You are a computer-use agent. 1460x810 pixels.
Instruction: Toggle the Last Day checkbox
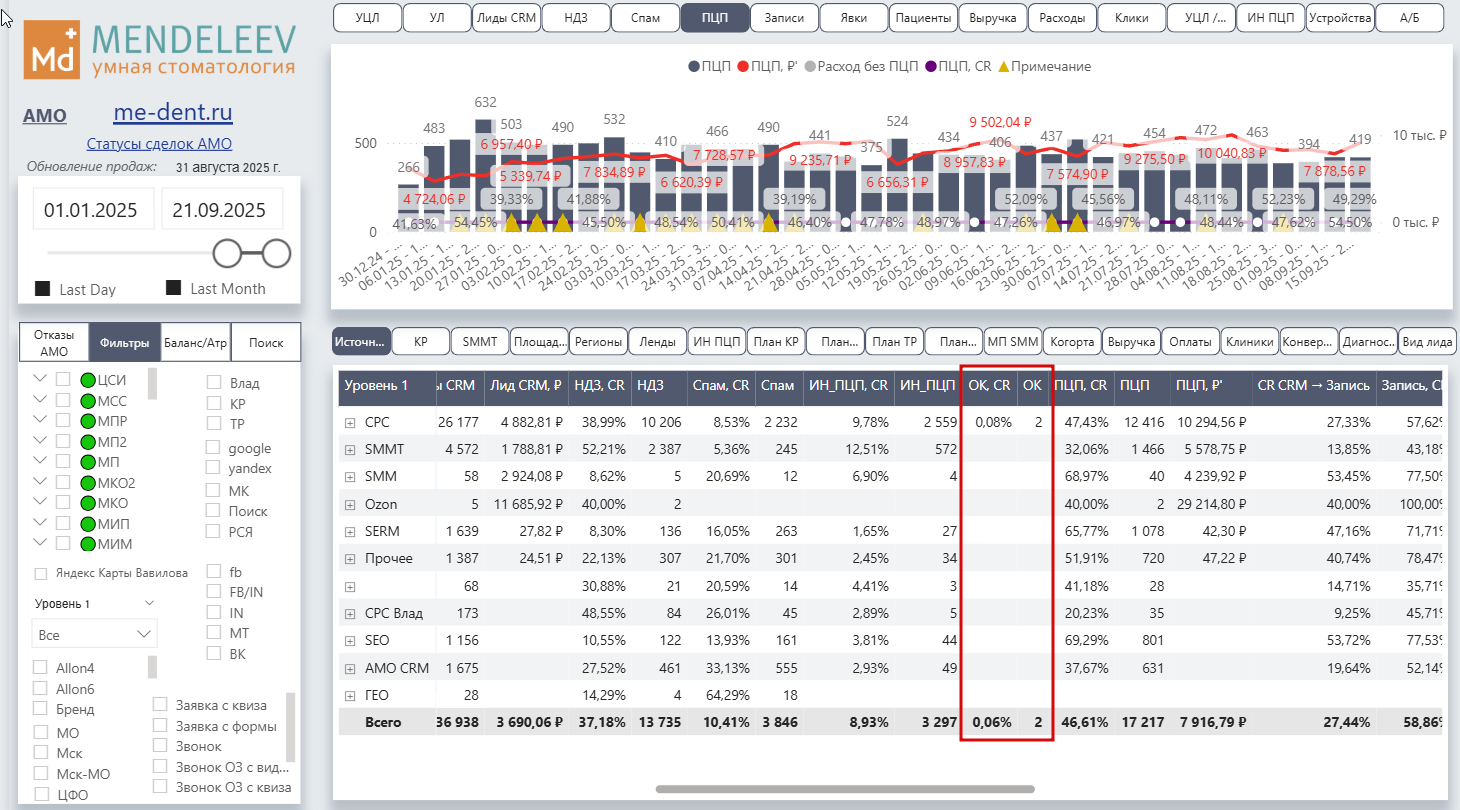[43, 289]
